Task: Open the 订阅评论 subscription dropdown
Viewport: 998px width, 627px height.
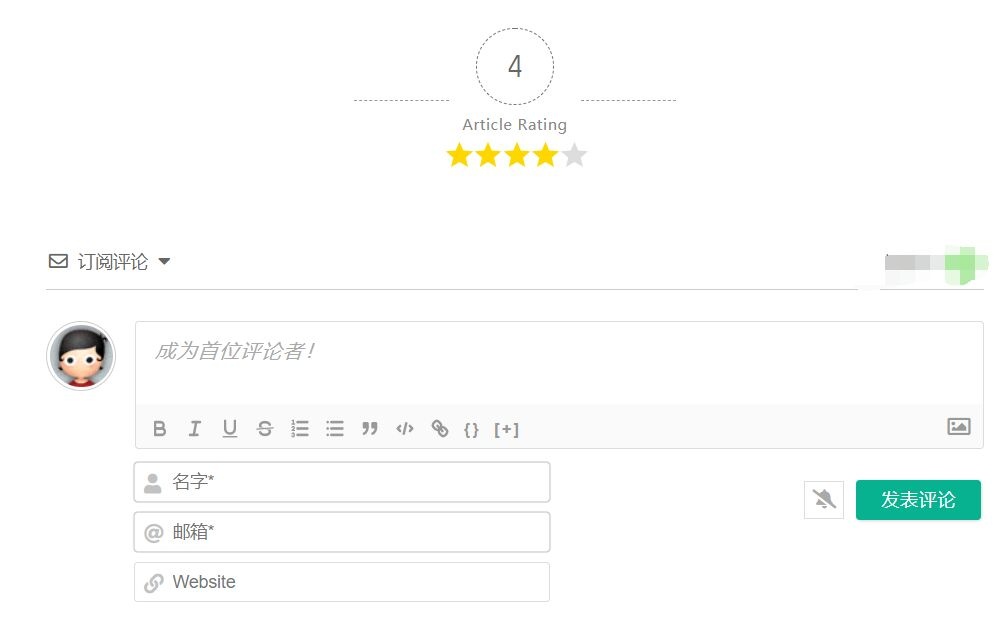Action: click(110, 262)
